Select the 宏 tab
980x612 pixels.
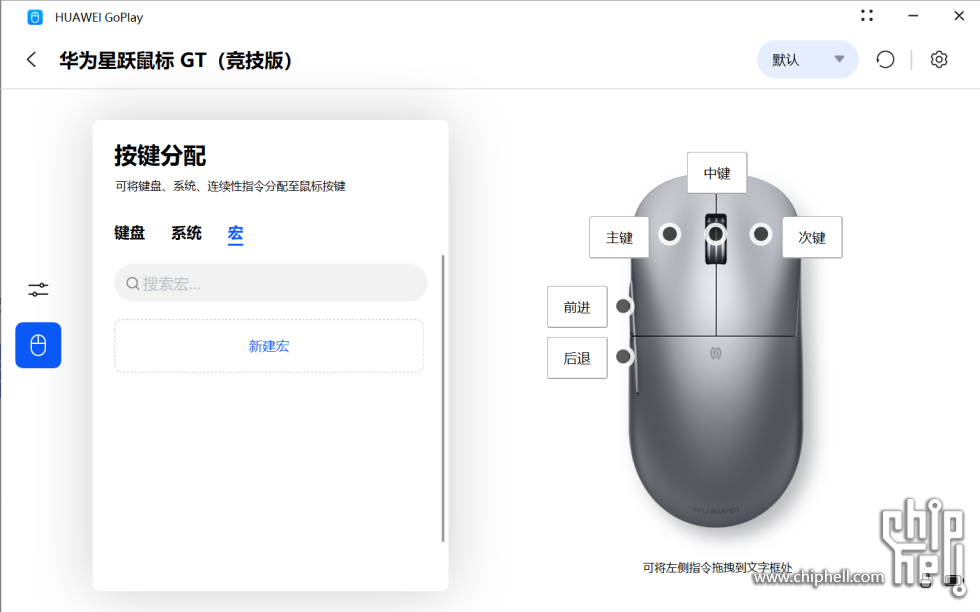tap(235, 234)
